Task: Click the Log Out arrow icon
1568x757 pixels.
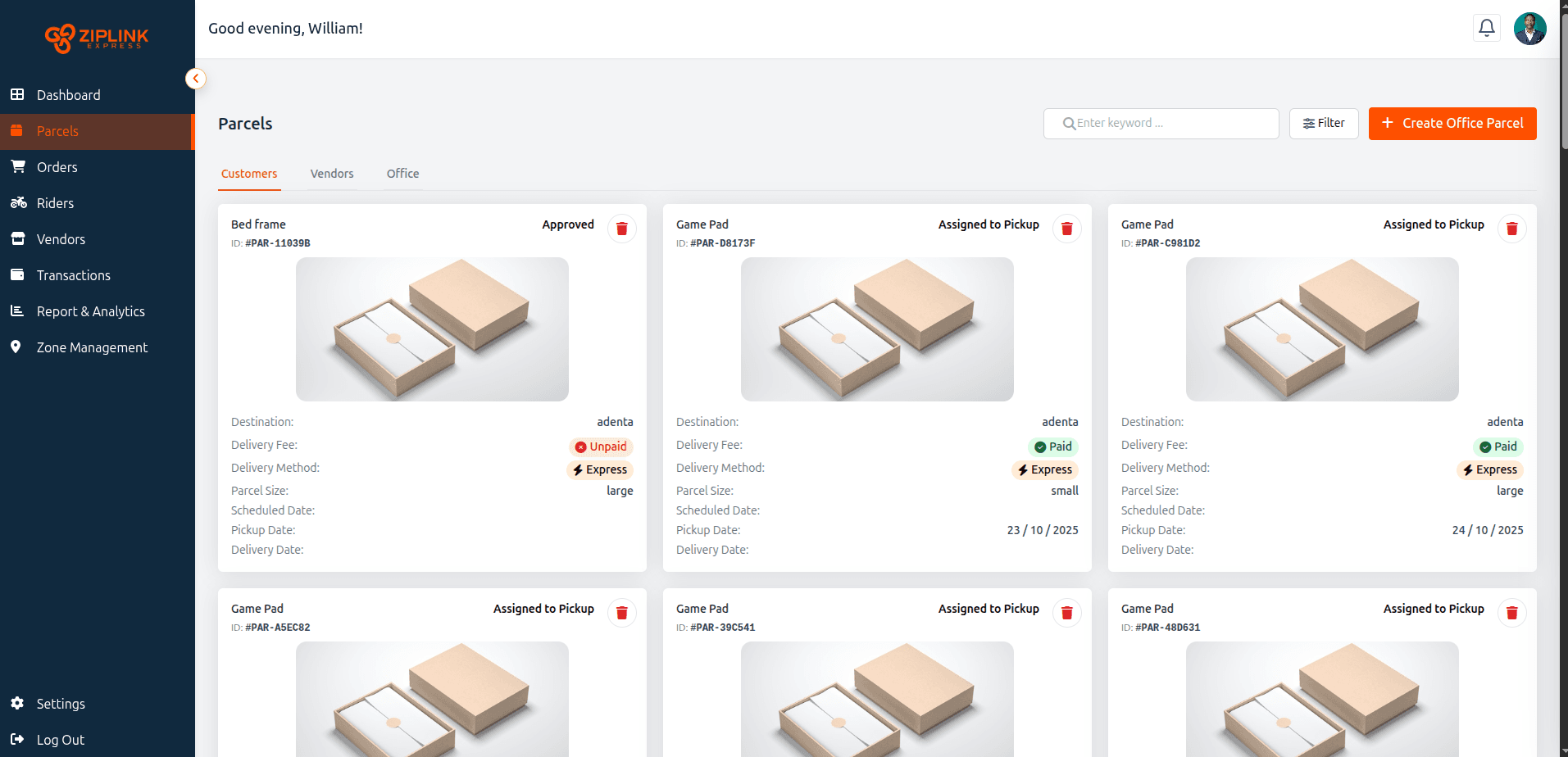Action: coord(17,739)
